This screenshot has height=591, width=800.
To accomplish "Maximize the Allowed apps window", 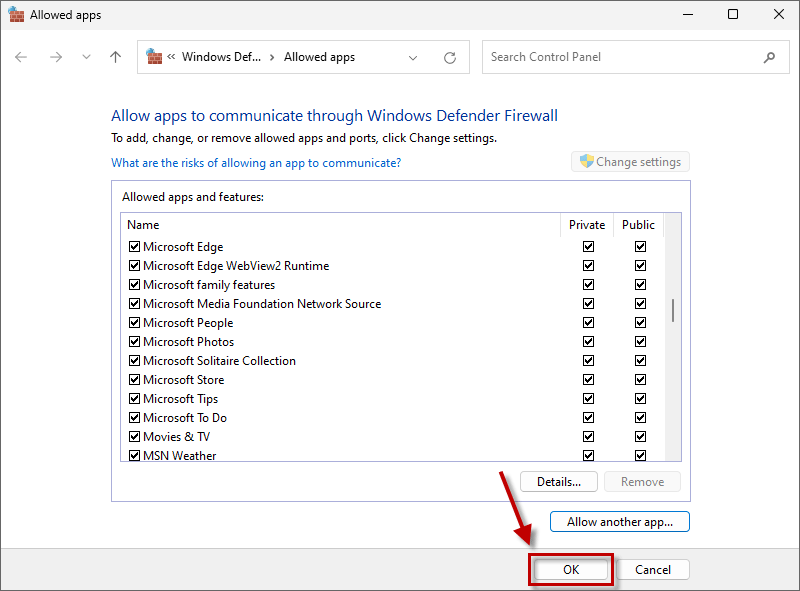I will click(733, 14).
